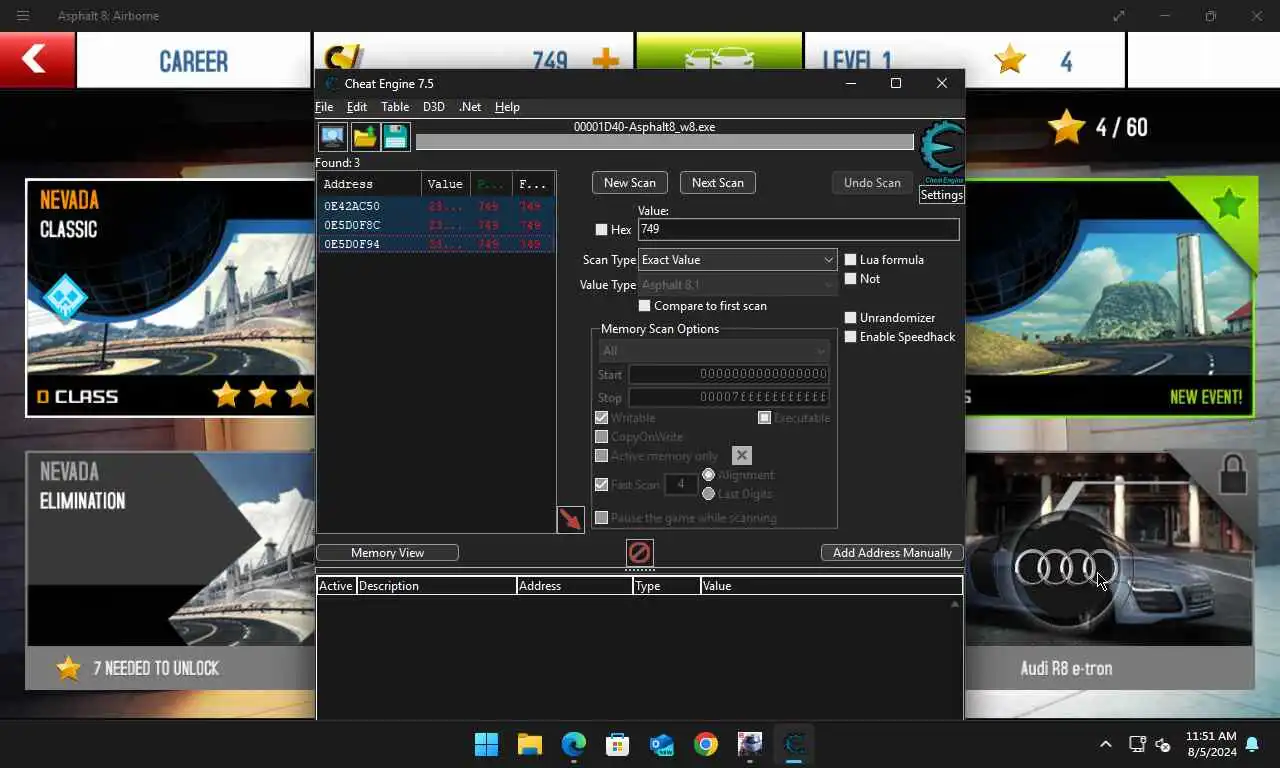Check Compare to first scan
This screenshot has height=768, width=1280.
(x=644, y=306)
